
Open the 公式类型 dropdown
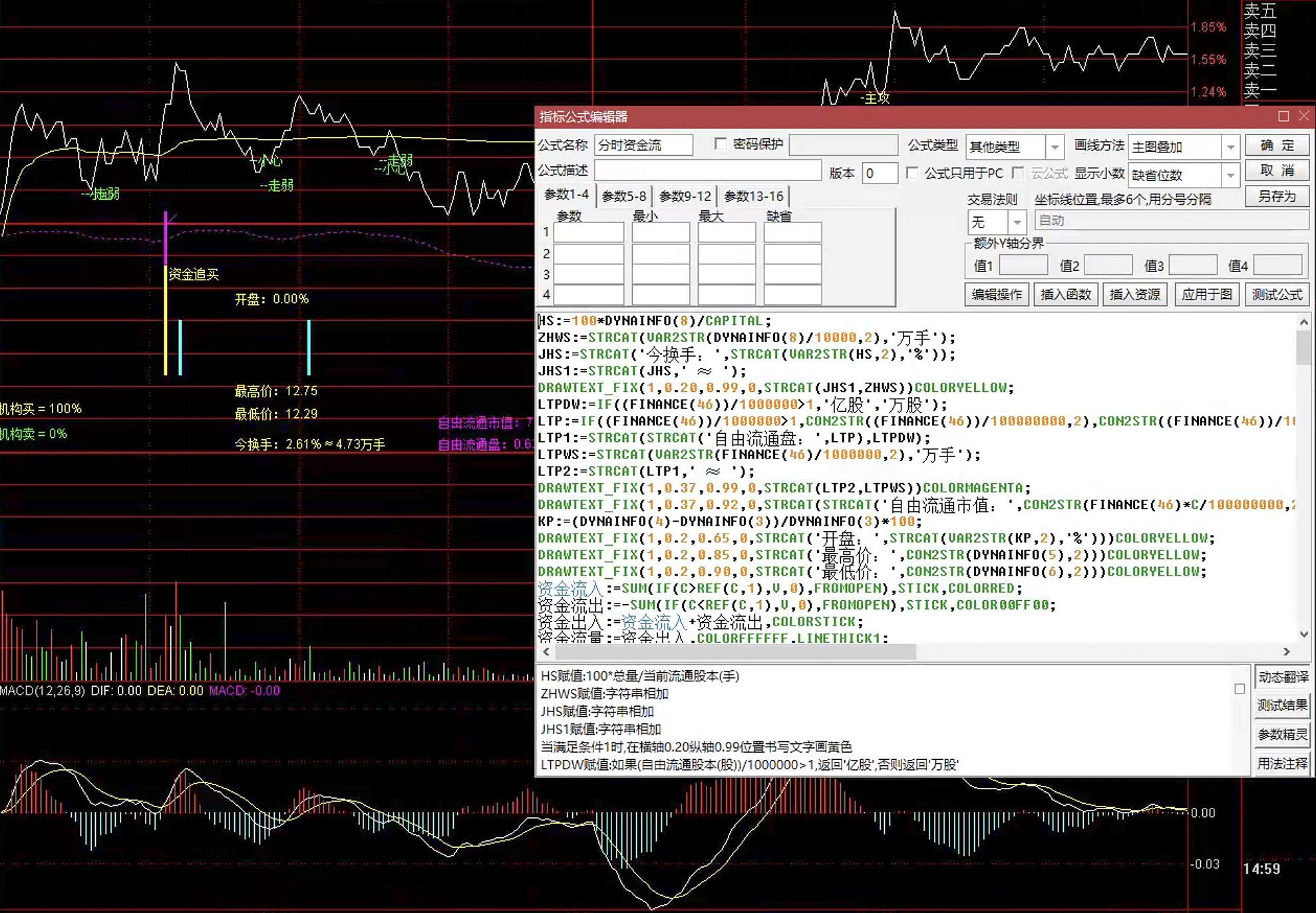[1055, 147]
